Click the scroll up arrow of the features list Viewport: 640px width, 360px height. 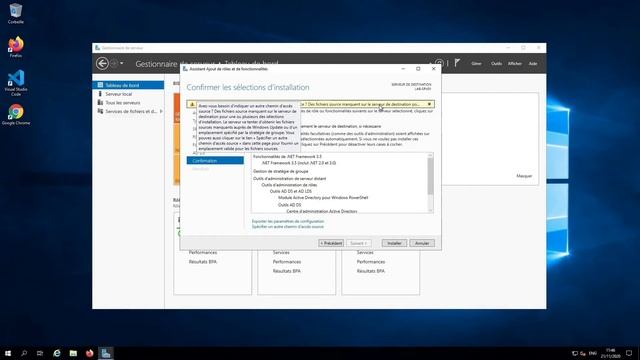[x=430, y=156]
